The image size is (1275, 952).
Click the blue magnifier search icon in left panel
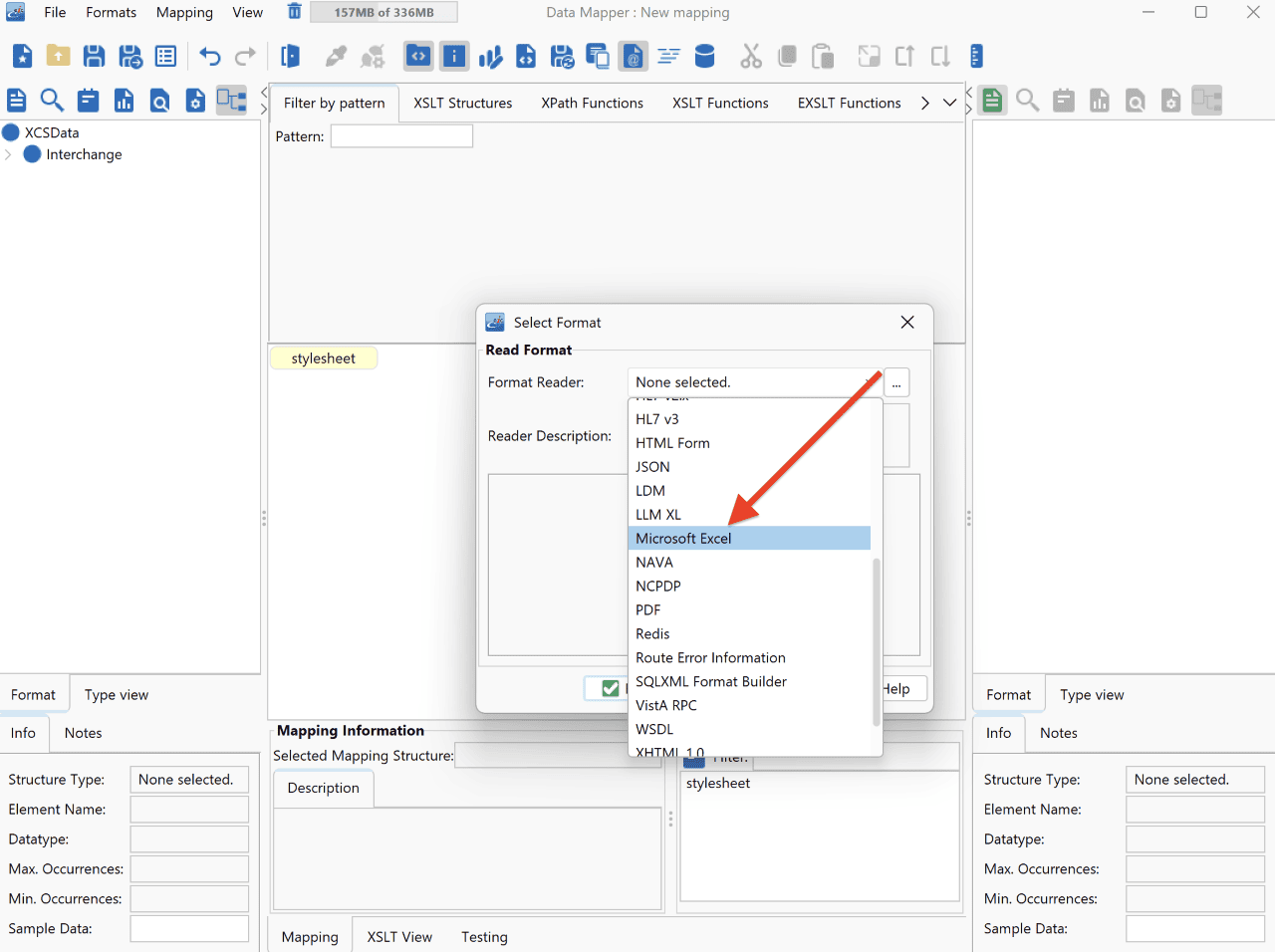[52, 100]
